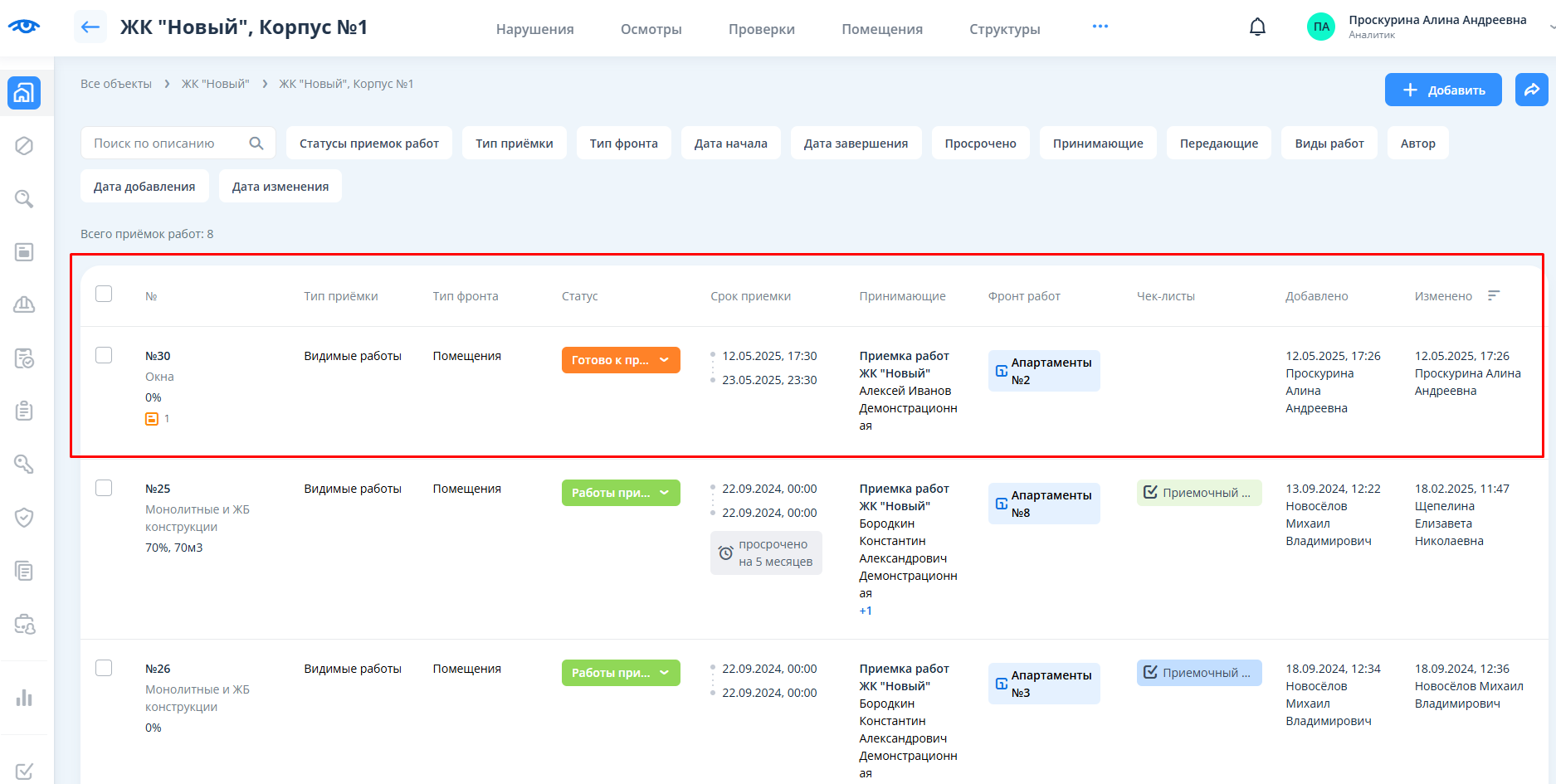Click the share arrow icon button
The image size is (1556, 784).
(1531, 90)
